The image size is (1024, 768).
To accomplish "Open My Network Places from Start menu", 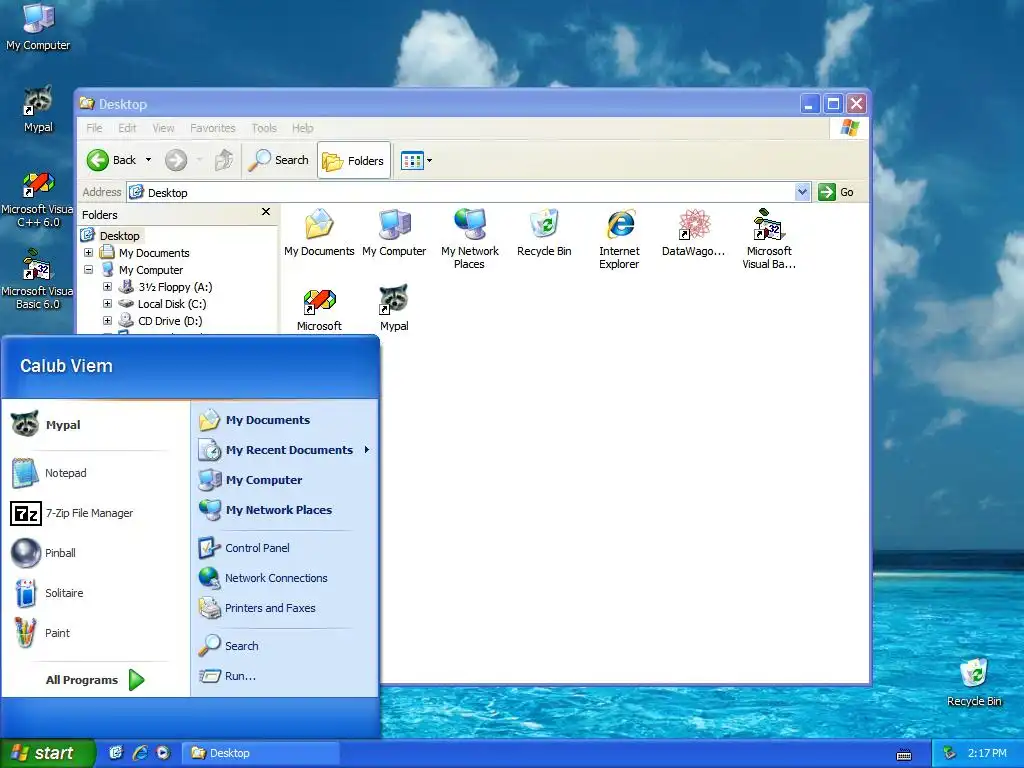I will (x=285, y=510).
